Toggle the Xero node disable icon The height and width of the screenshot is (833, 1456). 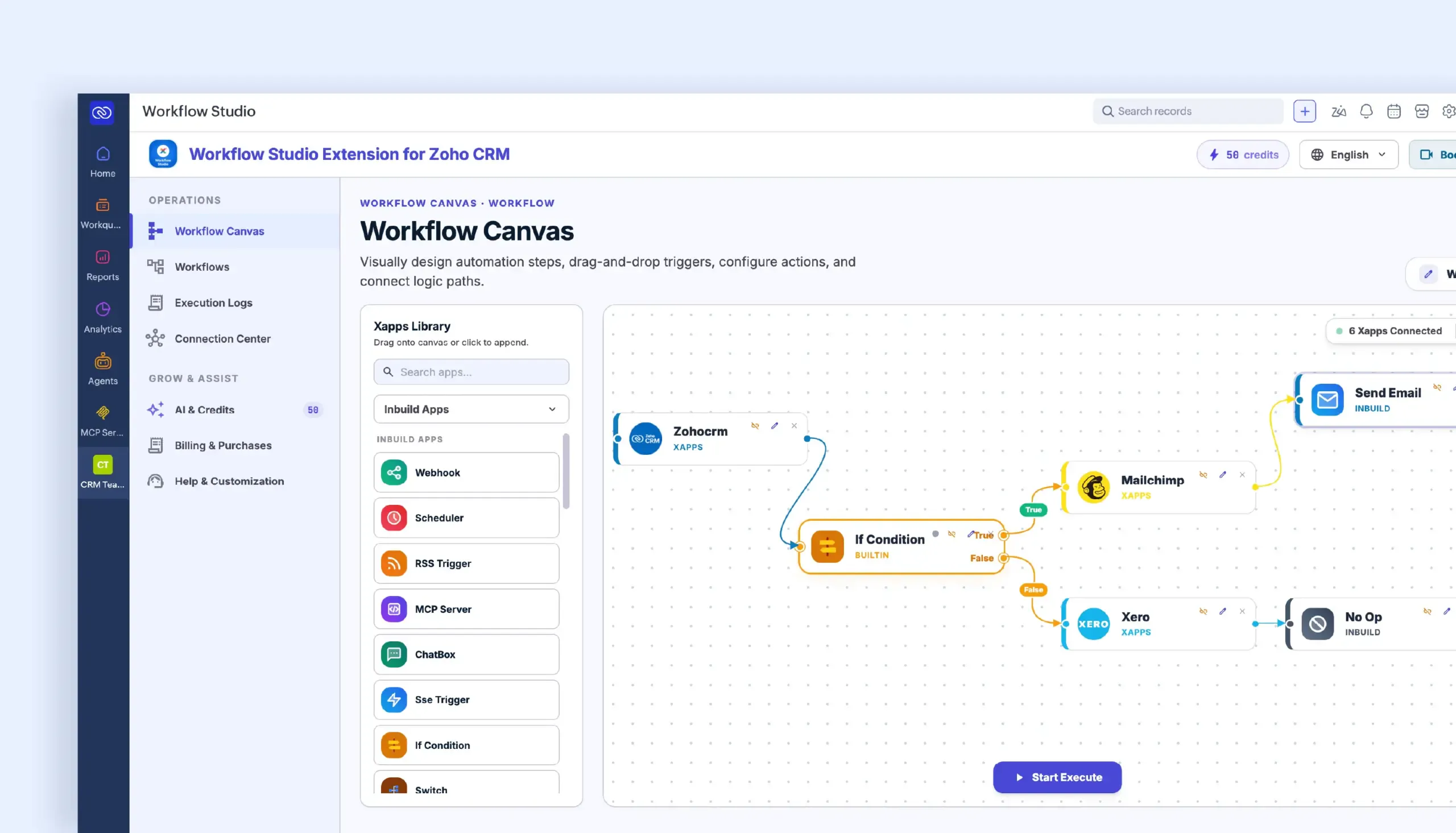click(1203, 611)
